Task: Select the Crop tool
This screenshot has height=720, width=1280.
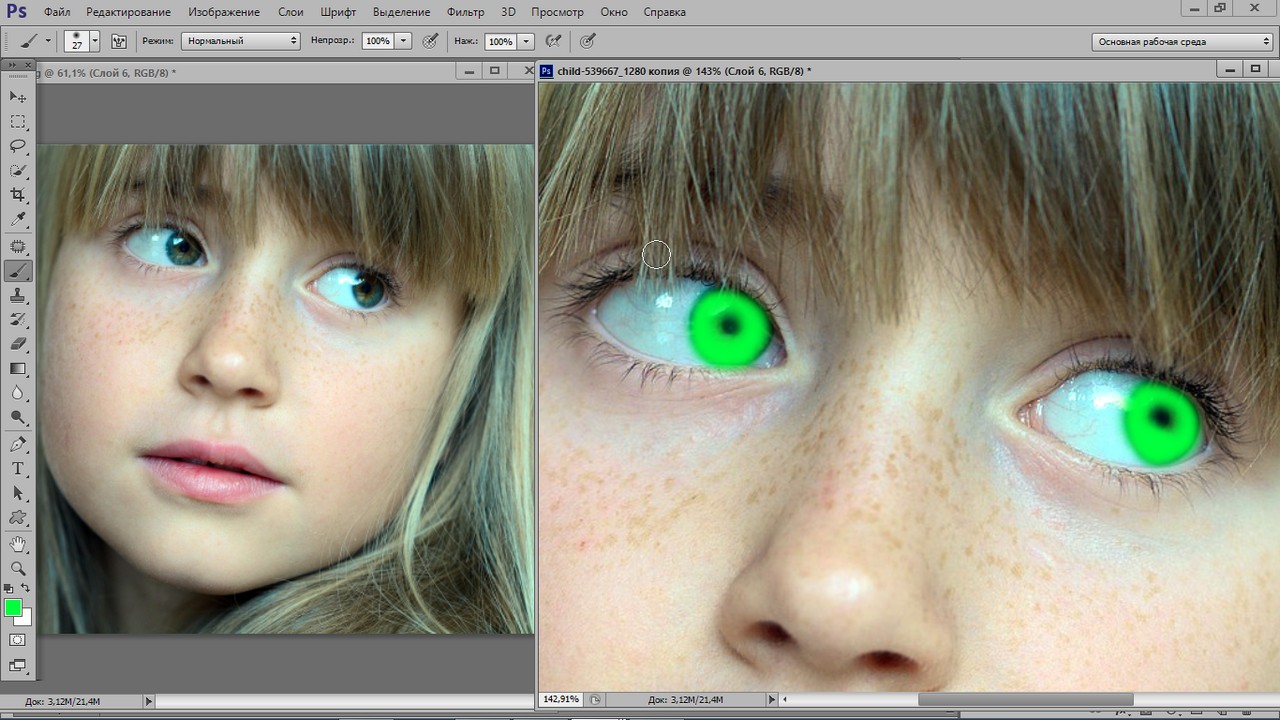Action: point(18,195)
